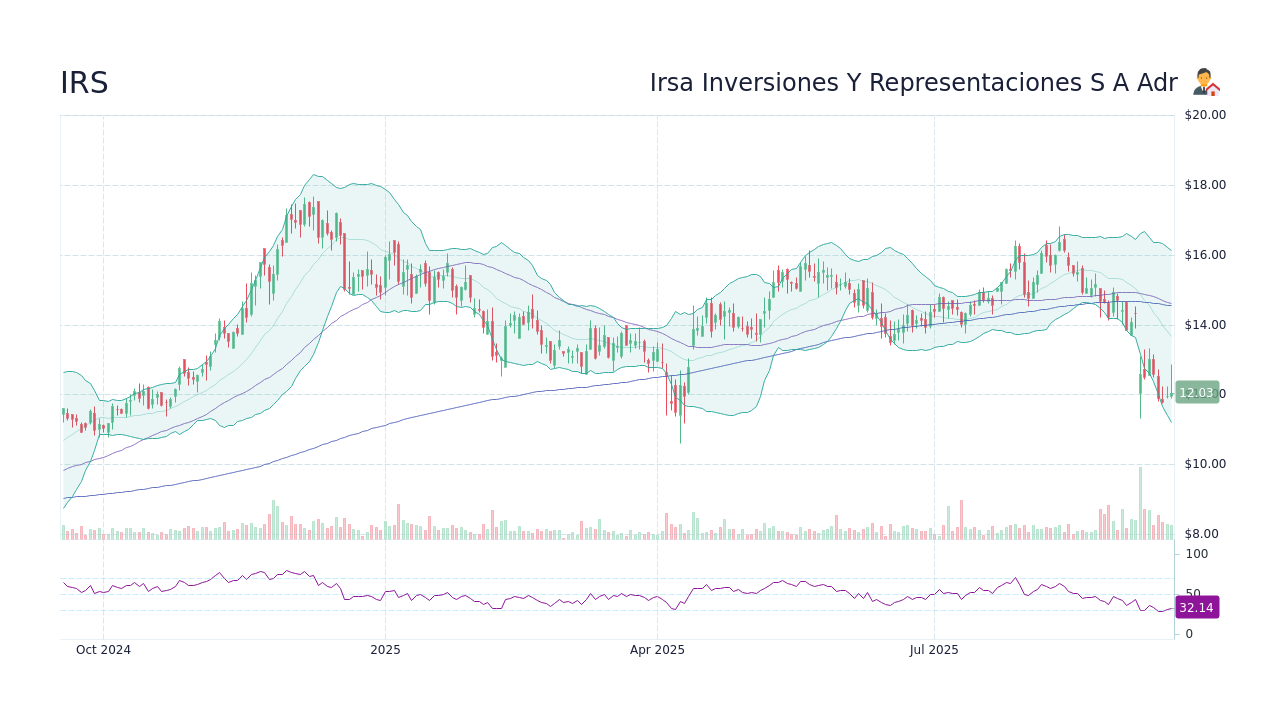Viewport: 1280px width, 720px height.
Task: Click the $14.00 price axis label
Action: tap(1205, 325)
